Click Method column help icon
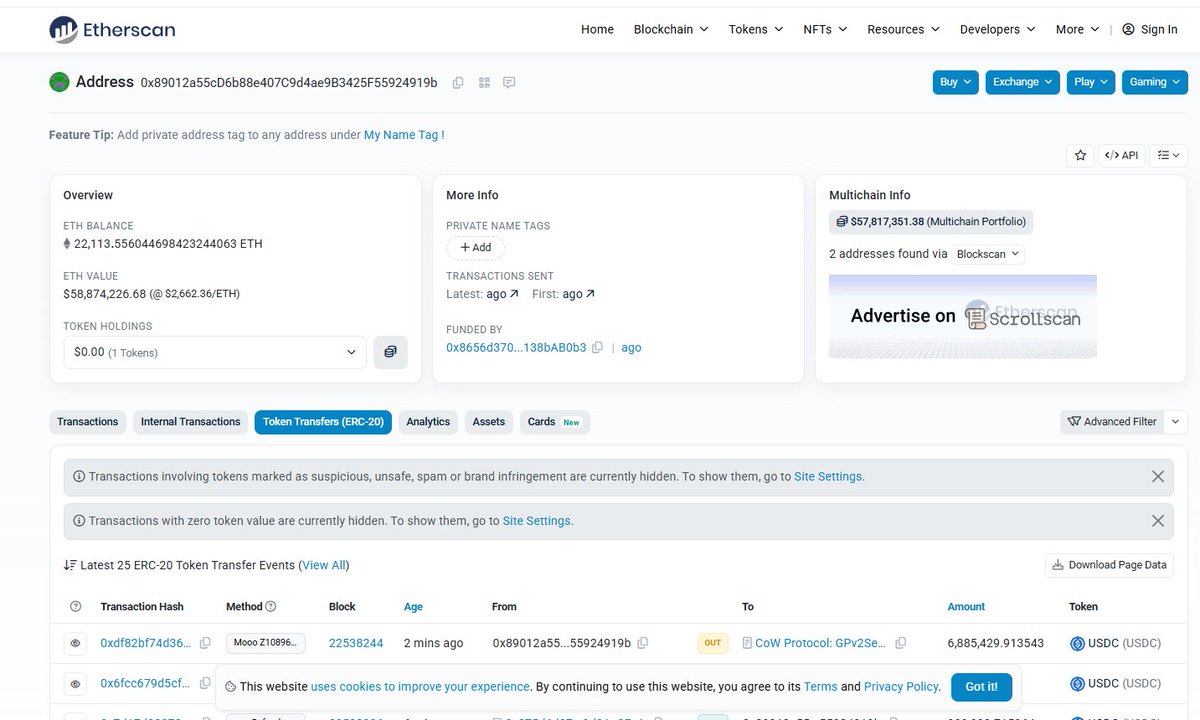The height and width of the screenshot is (720, 1200). click(x=271, y=607)
